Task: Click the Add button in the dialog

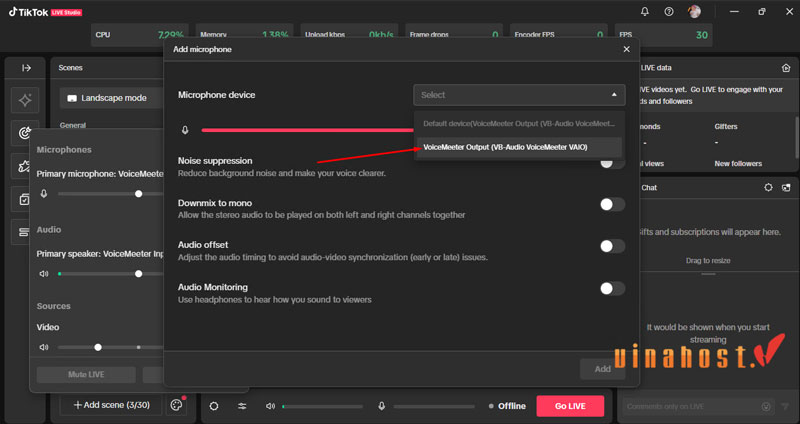Action: (x=603, y=369)
